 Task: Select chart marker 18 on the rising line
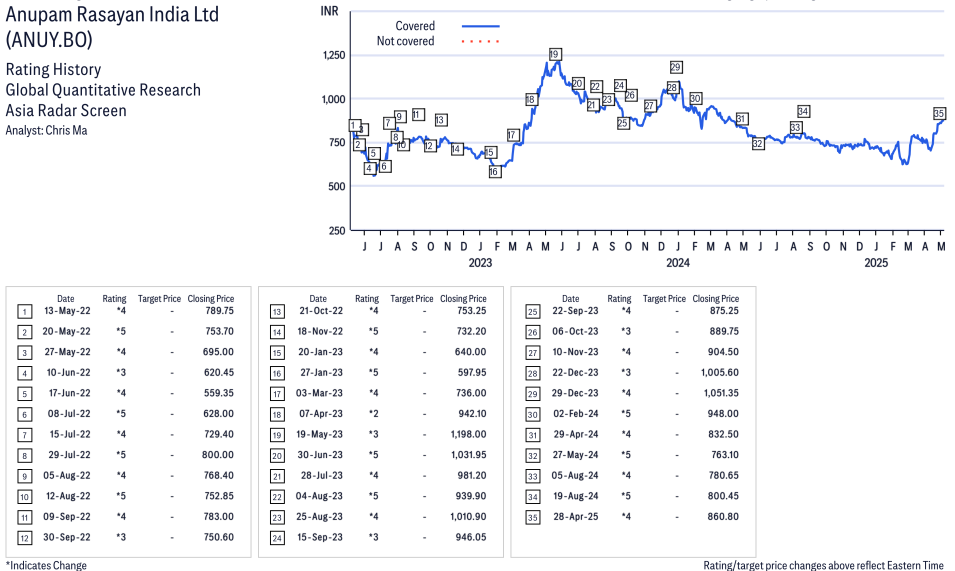coord(531,99)
